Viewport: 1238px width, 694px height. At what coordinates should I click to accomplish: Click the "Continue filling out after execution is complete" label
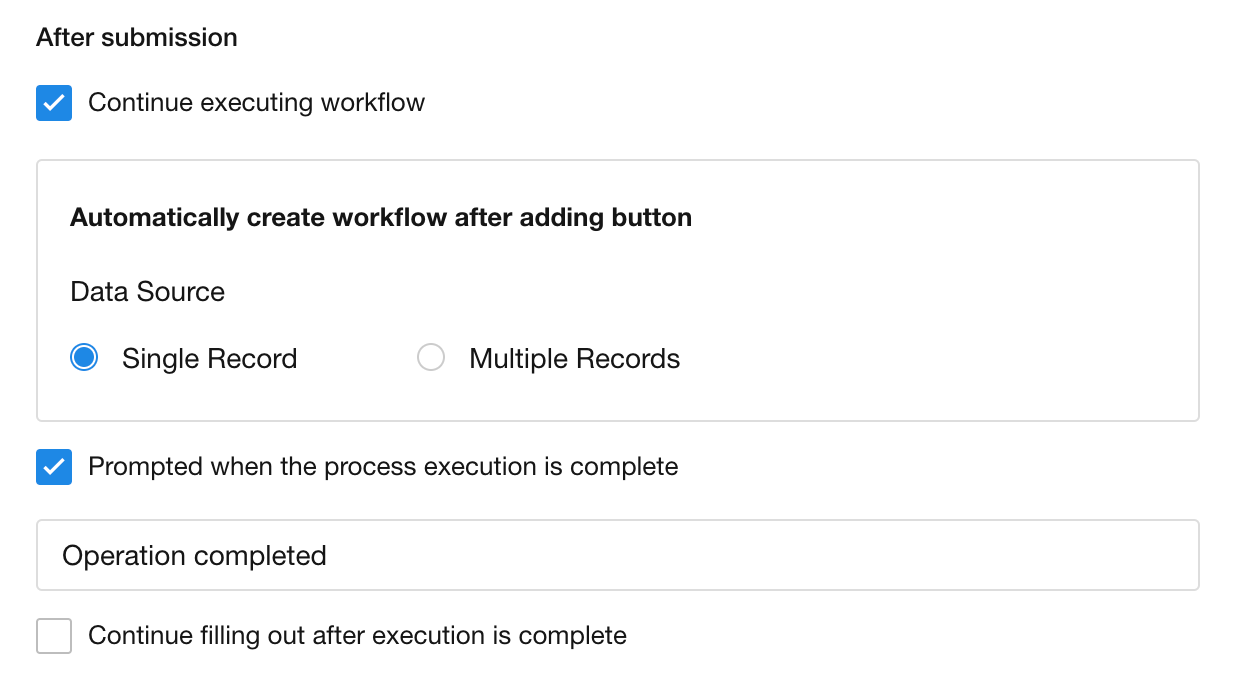click(357, 636)
